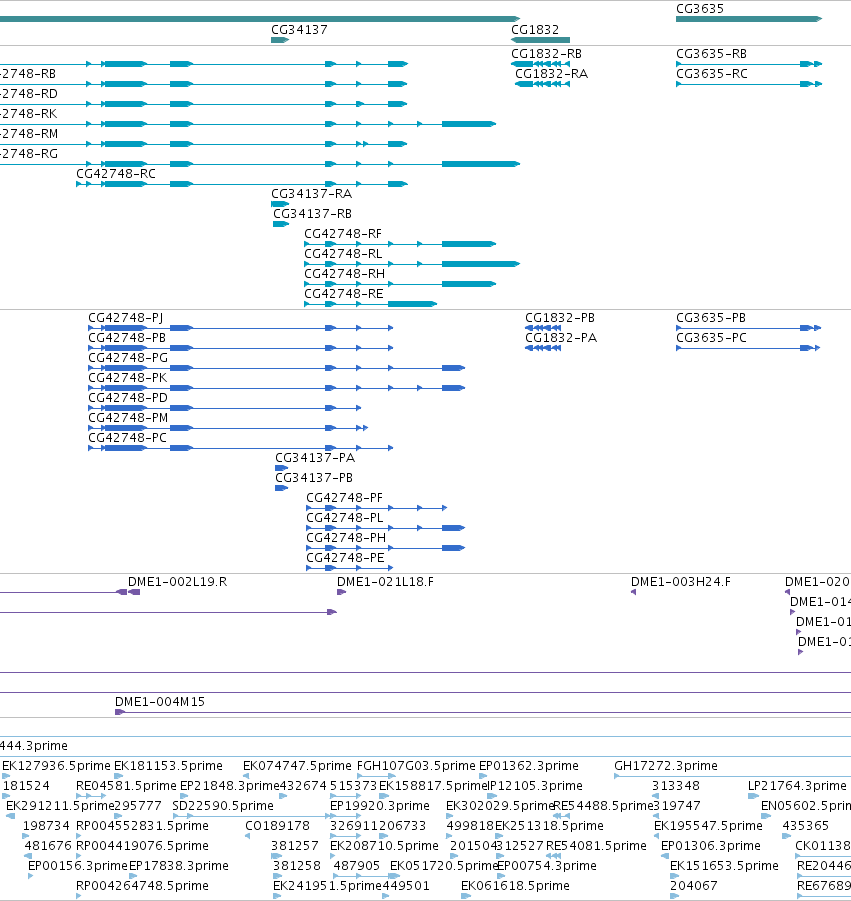851x901 pixels.
Task: Click the feature labeled 487905
Action: pos(356,866)
